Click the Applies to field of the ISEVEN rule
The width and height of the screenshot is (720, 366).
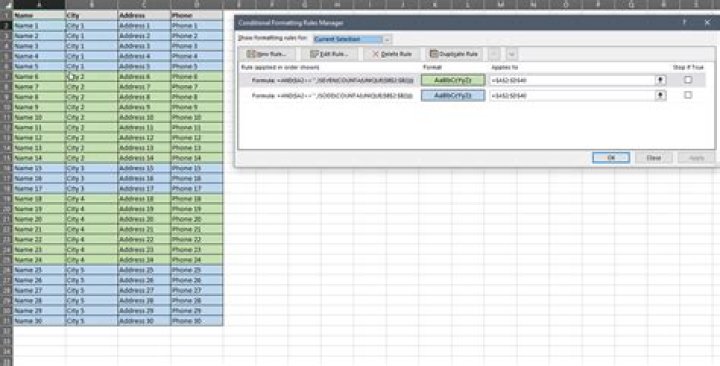click(x=572, y=80)
